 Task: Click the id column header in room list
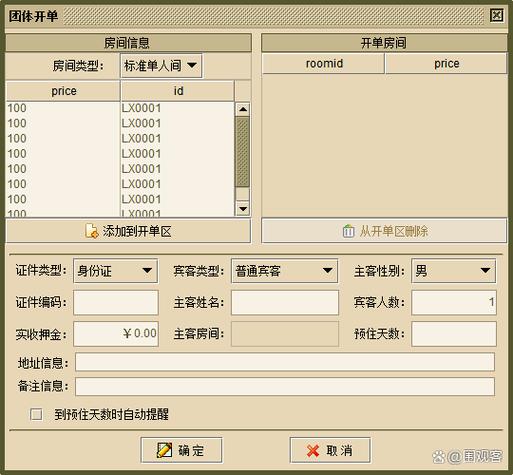(178, 91)
